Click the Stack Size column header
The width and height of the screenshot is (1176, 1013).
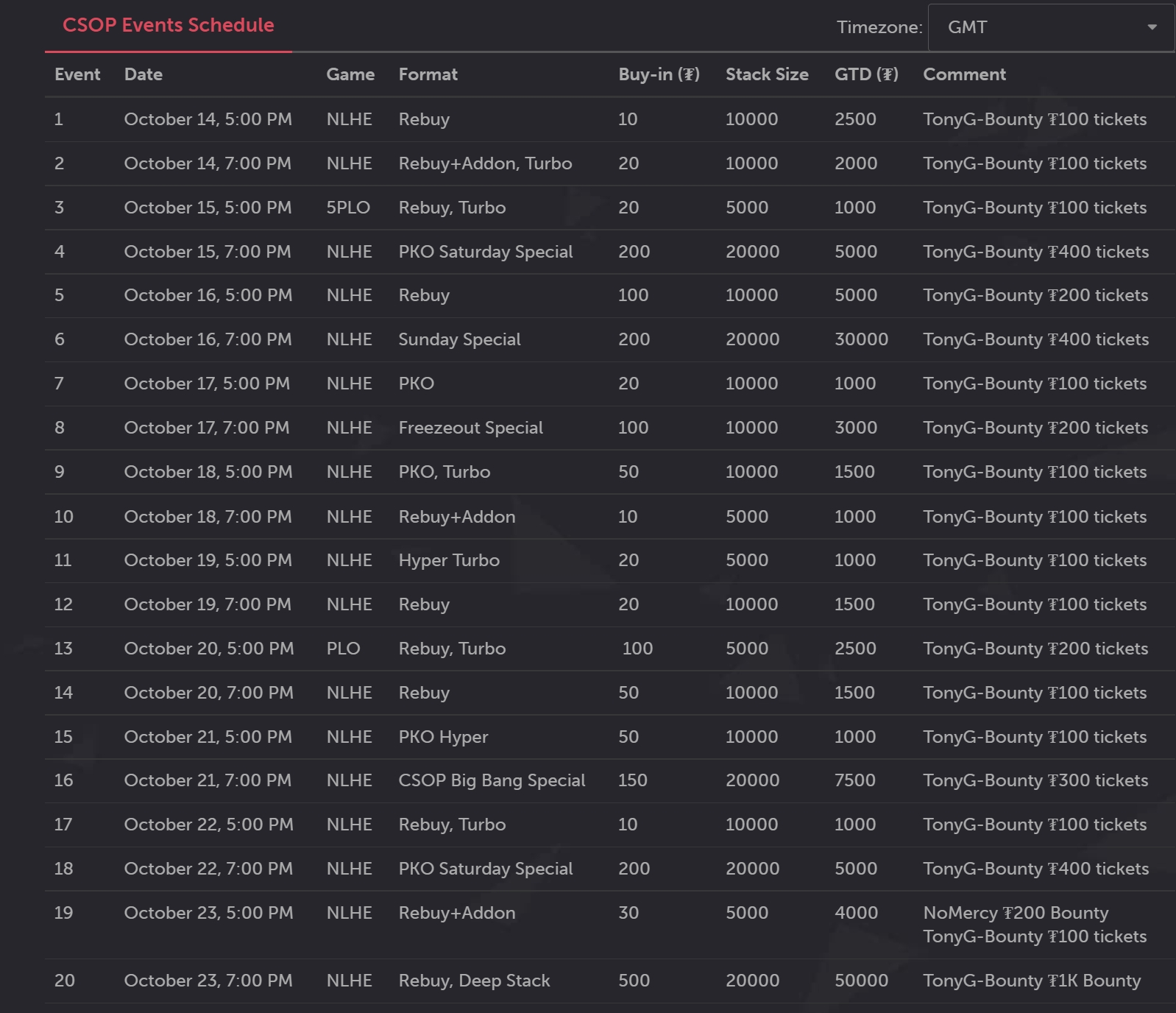[767, 74]
